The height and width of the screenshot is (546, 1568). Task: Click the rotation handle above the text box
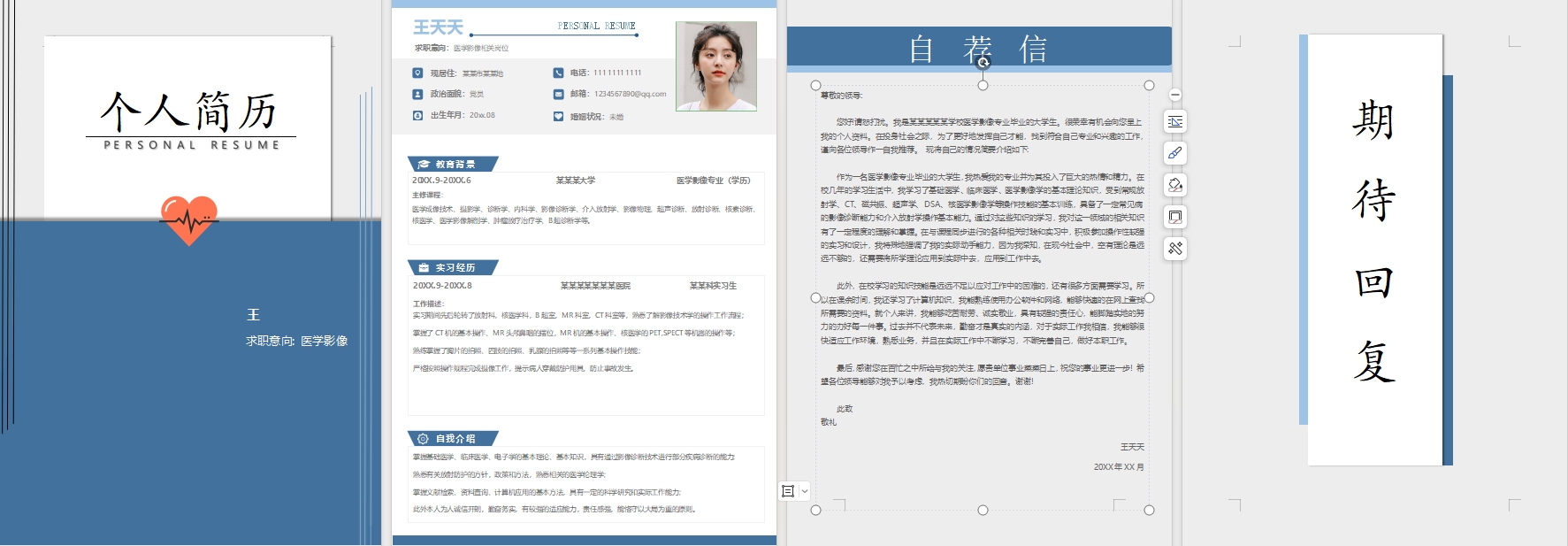click(x=983, y=63)
